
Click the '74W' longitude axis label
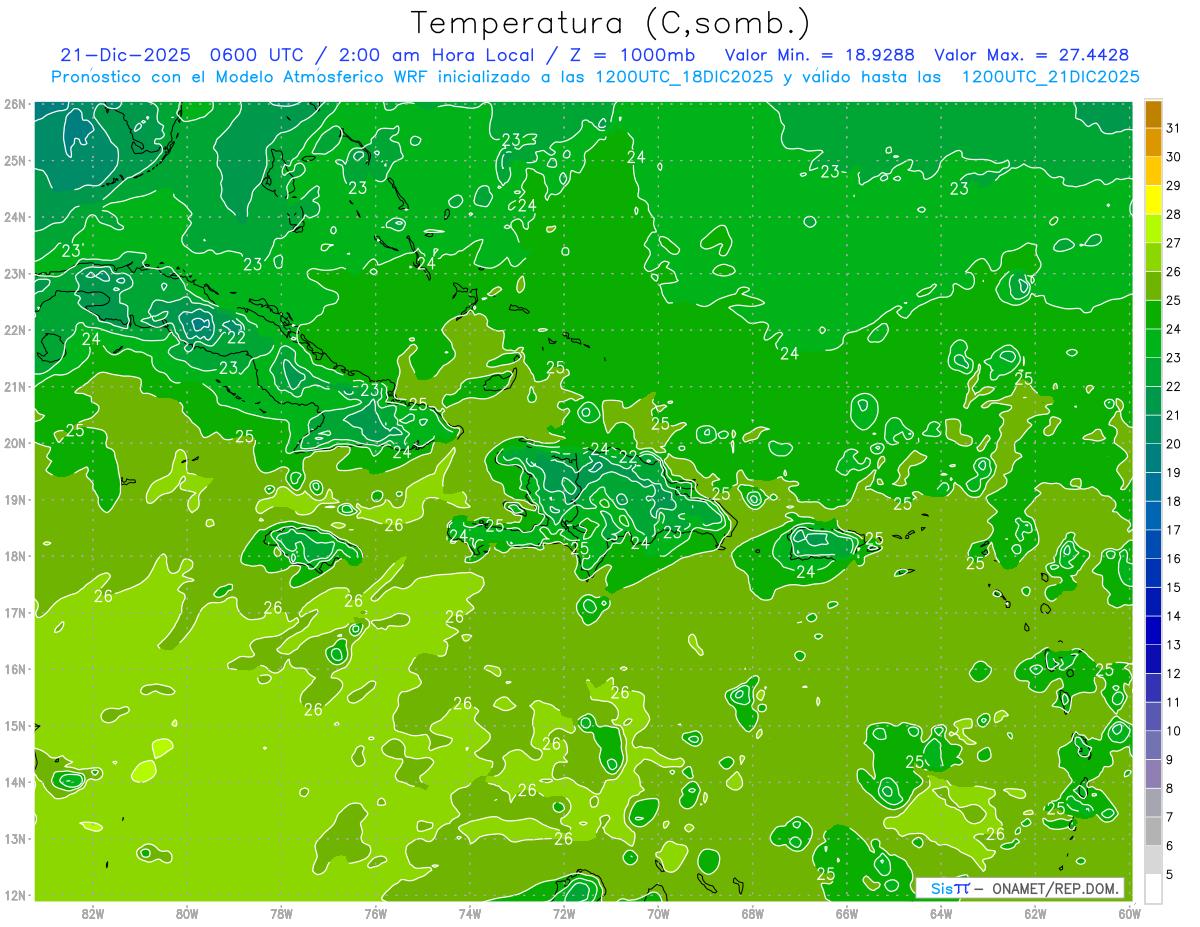(x=469, y=913)
